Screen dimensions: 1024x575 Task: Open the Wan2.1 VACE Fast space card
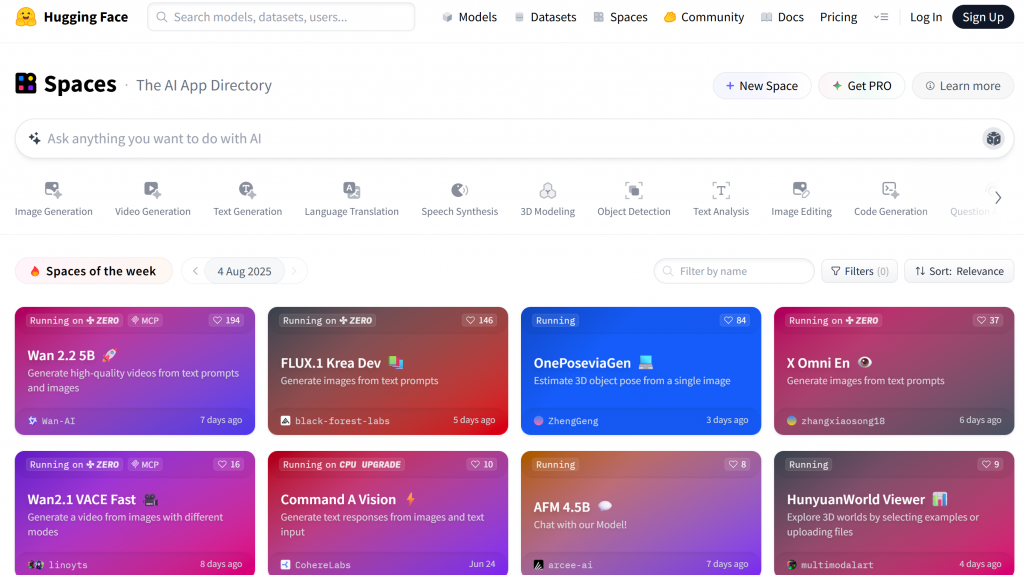click(135, 513)
